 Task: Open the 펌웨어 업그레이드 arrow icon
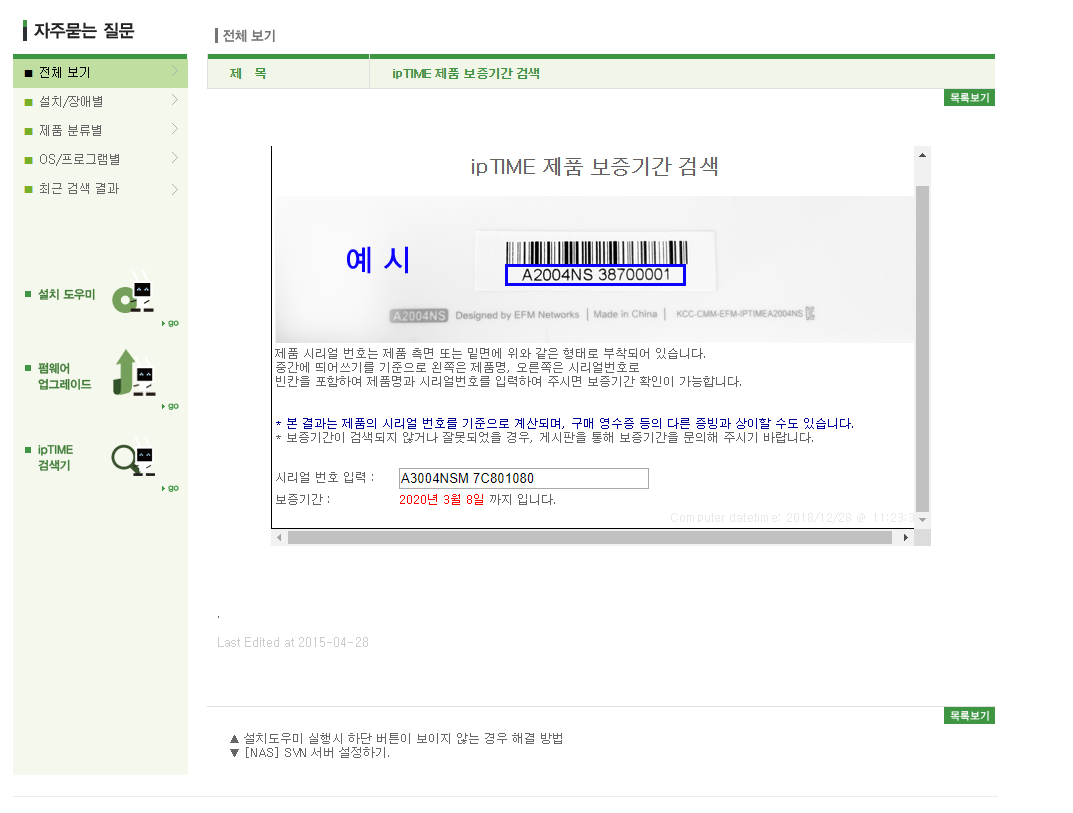134,374
